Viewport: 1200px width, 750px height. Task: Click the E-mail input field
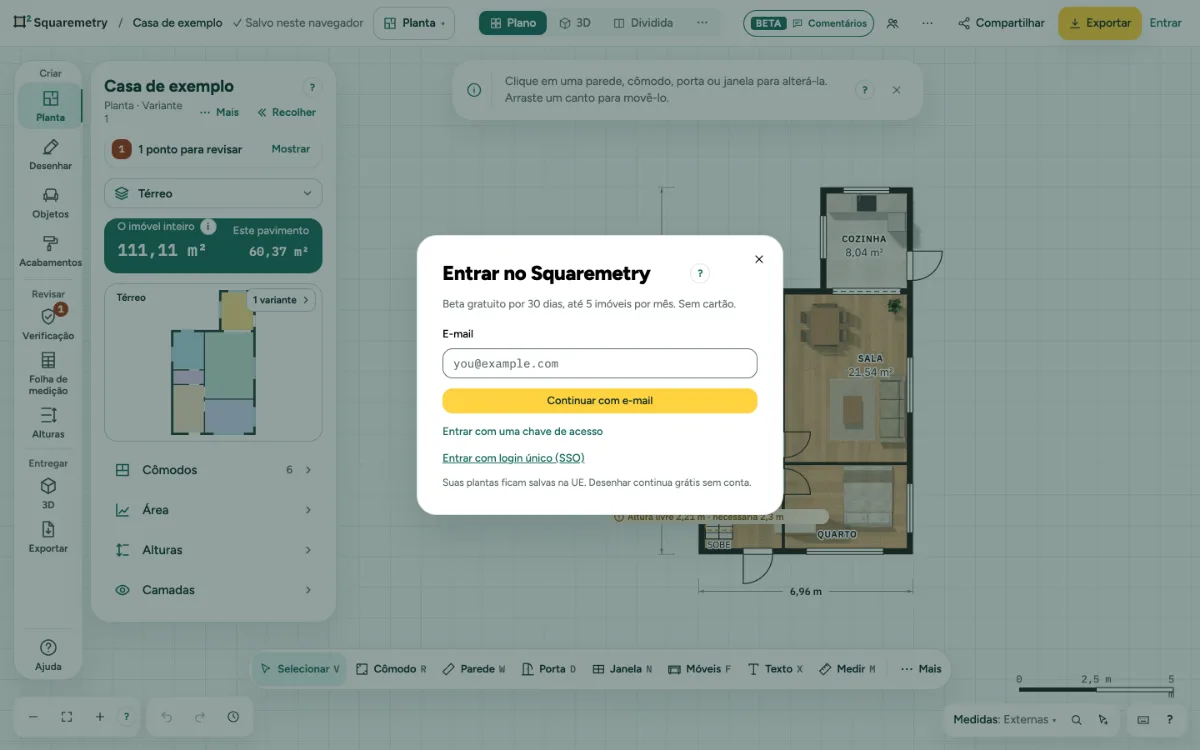pos(600,363)
